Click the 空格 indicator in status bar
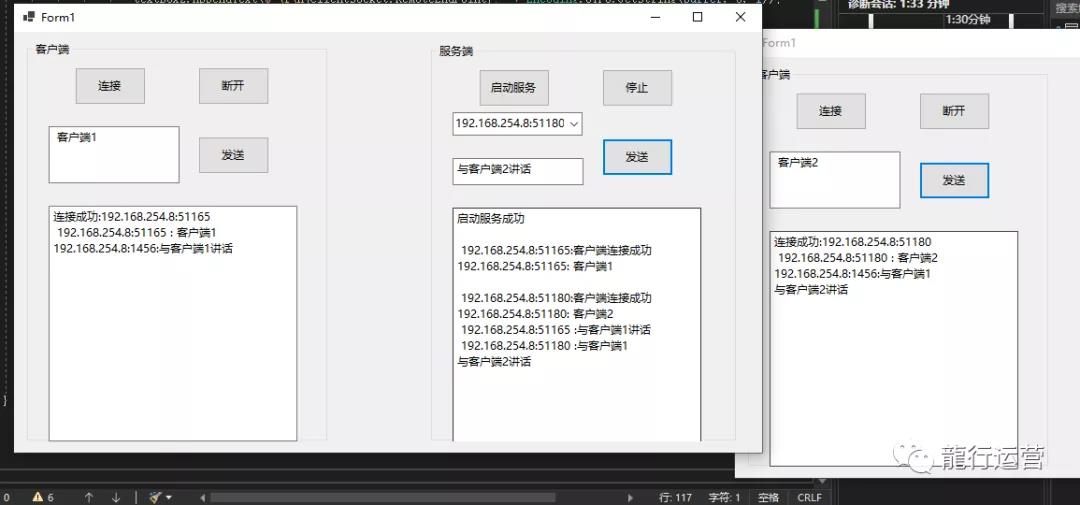The width and height of the screenshot is (1080, 505). tap(769, 497)
